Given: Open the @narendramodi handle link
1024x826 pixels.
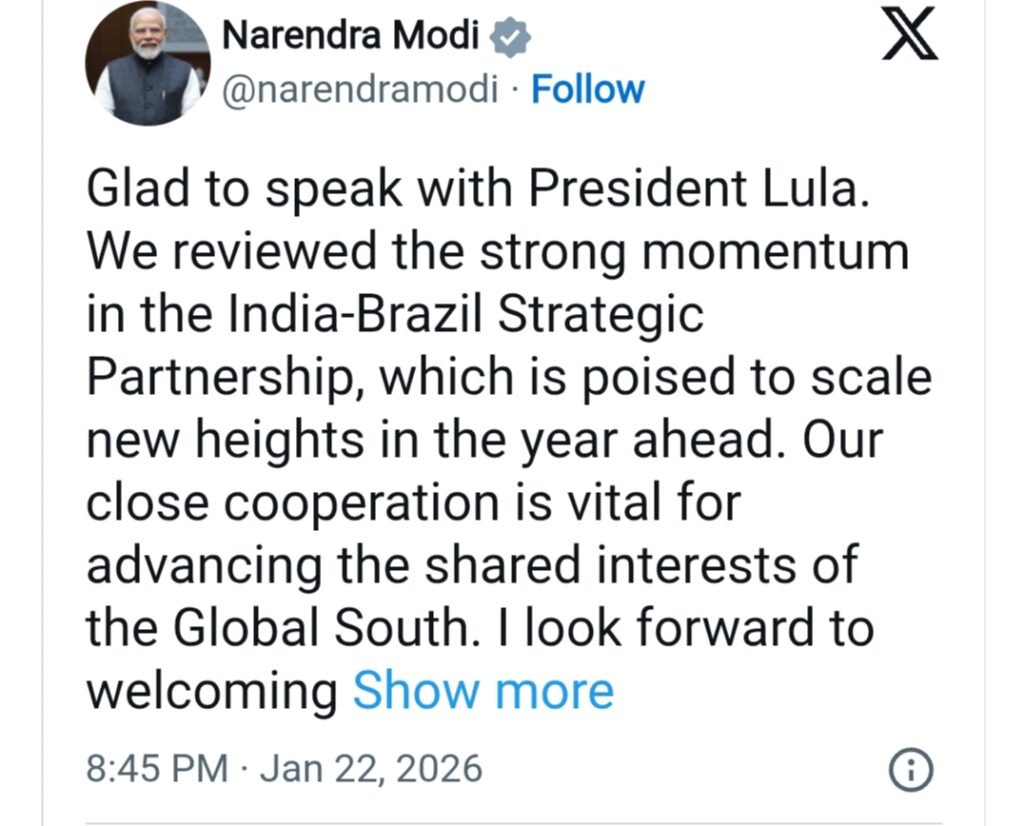Looking at the screenshot, I should (x=358, y=90).
